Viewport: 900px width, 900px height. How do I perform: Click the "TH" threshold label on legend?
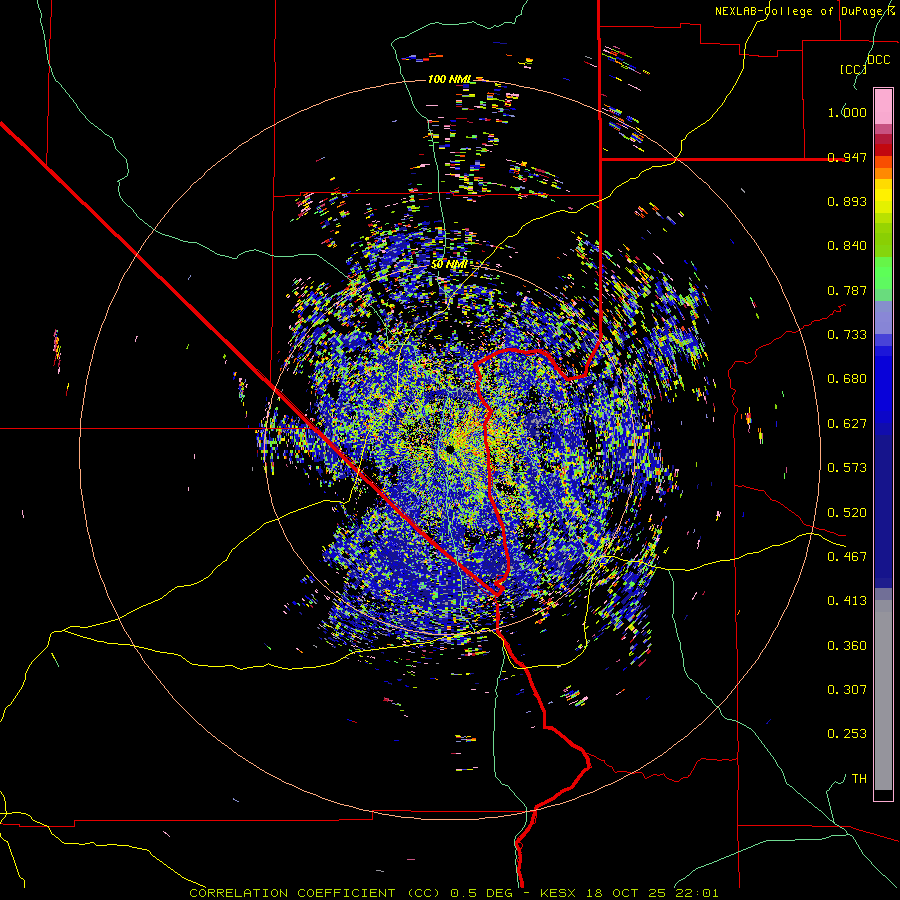point(859,779)
